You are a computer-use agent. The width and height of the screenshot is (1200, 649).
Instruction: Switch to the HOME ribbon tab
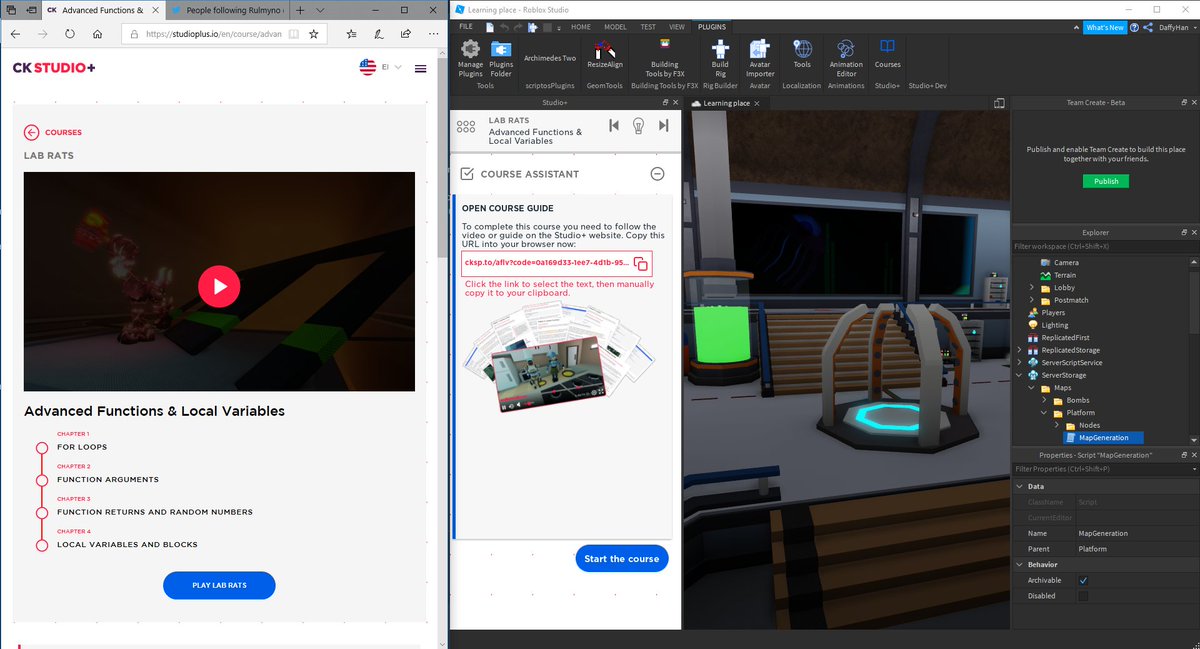pyautogui.click(x=580, y=27)
